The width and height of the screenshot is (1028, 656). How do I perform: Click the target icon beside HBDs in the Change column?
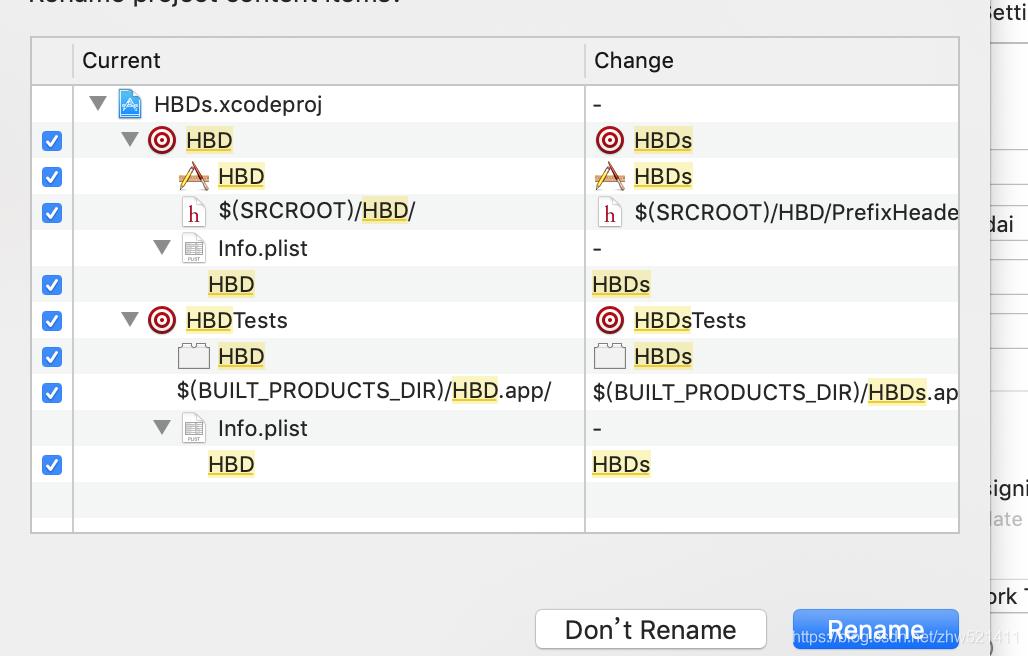pos(610,140)
